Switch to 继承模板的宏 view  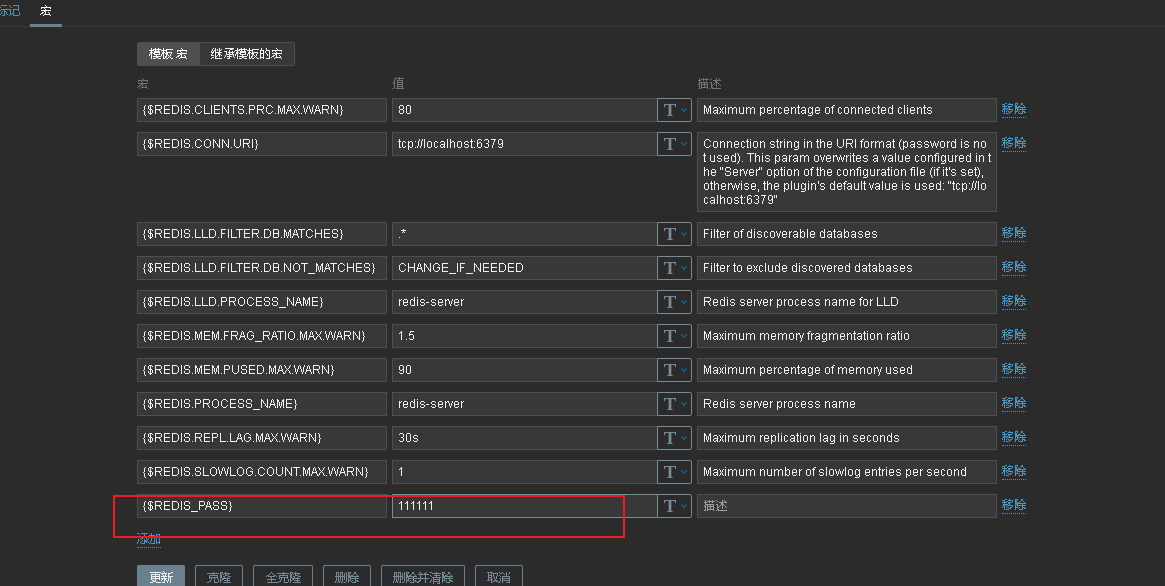[x=246, y=54]
